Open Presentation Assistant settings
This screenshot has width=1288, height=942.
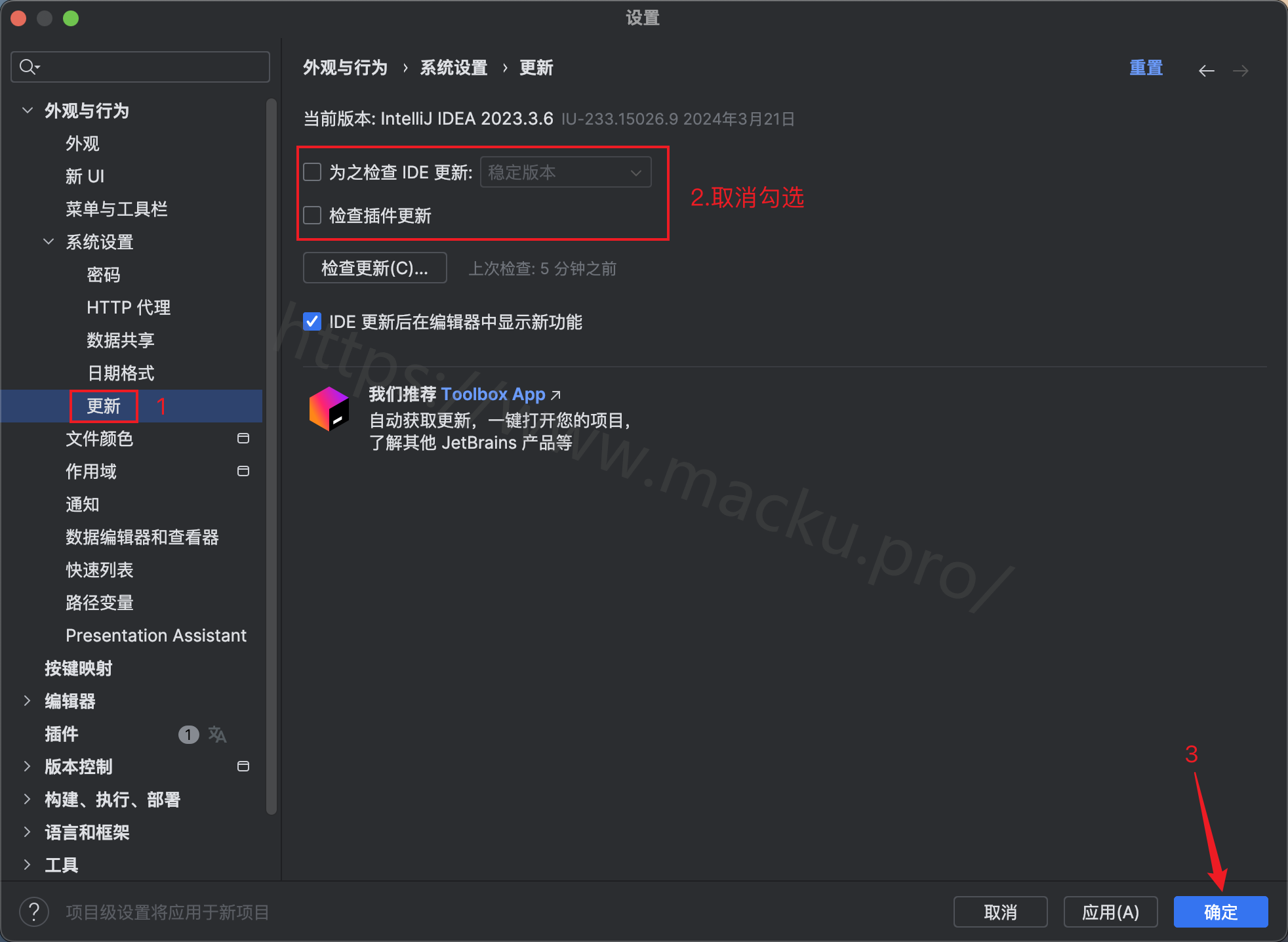point(156,636)
